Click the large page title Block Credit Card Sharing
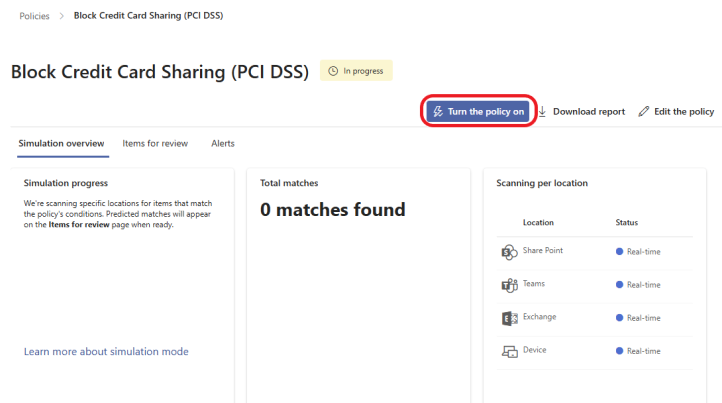This screenshot has width=722, height=403. (x=159, y=72)
